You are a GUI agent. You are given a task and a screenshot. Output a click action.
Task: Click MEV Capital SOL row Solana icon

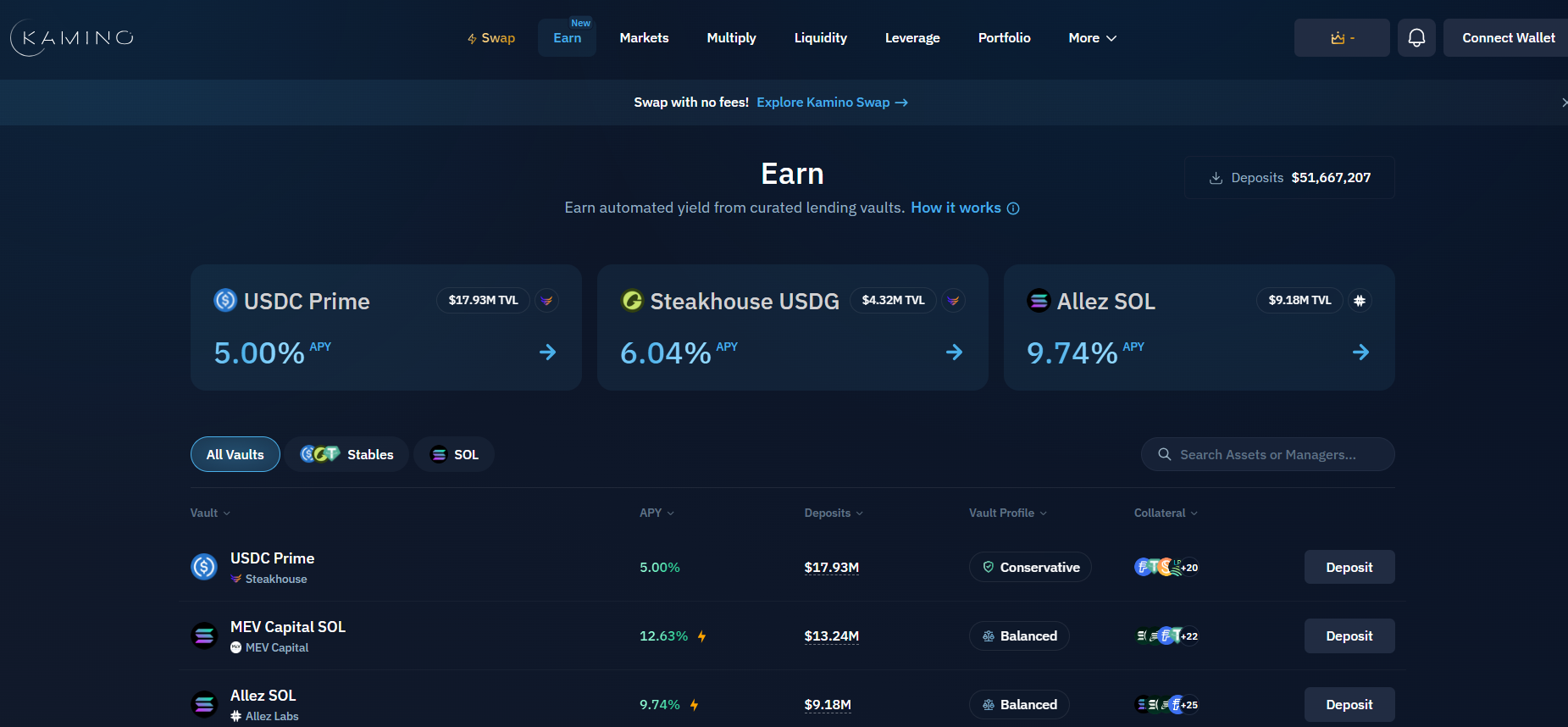204,635
